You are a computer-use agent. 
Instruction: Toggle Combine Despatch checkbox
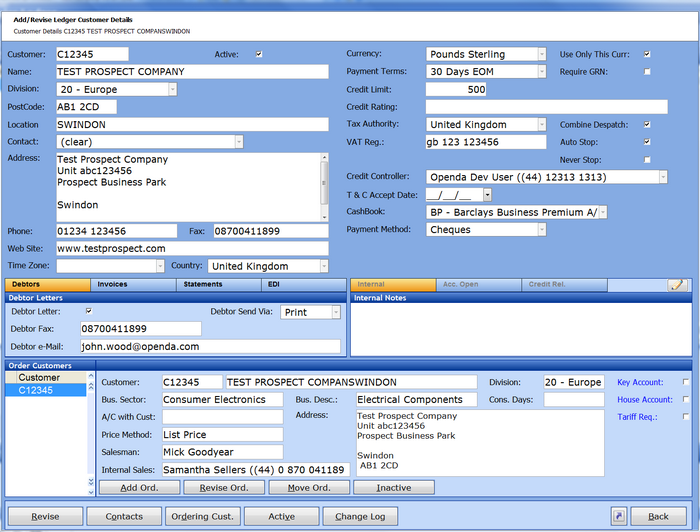(647, 125)
